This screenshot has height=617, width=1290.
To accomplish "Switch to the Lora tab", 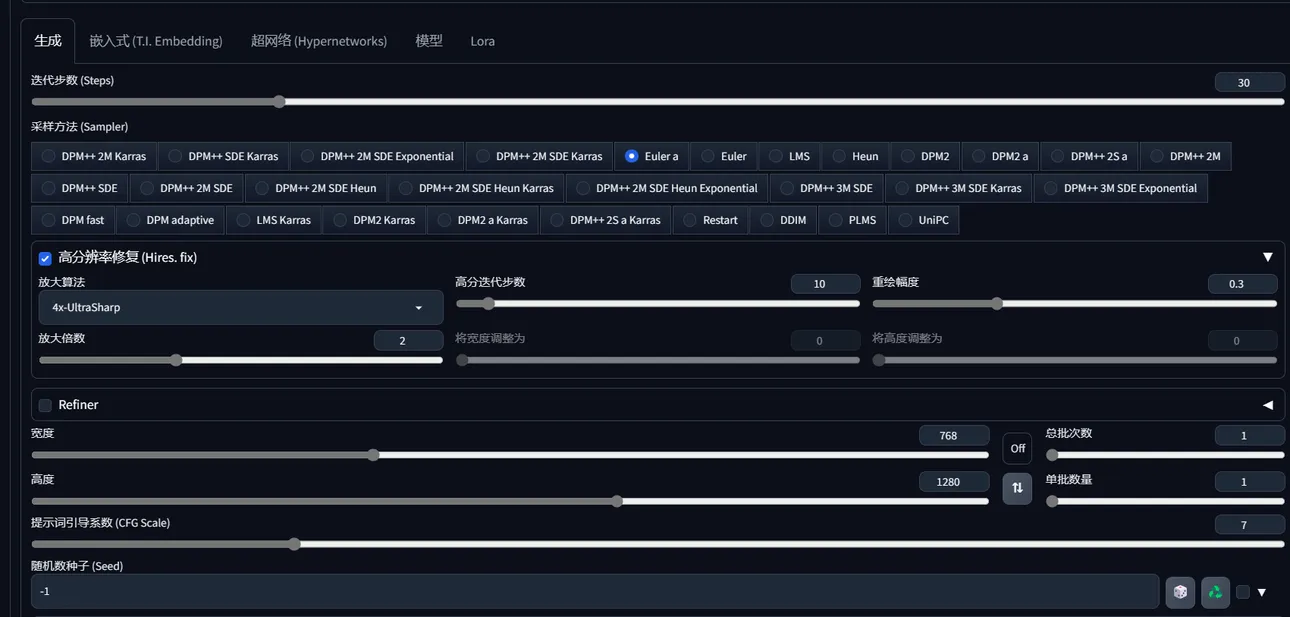I will pyautogui.click(x=482, y=41).
